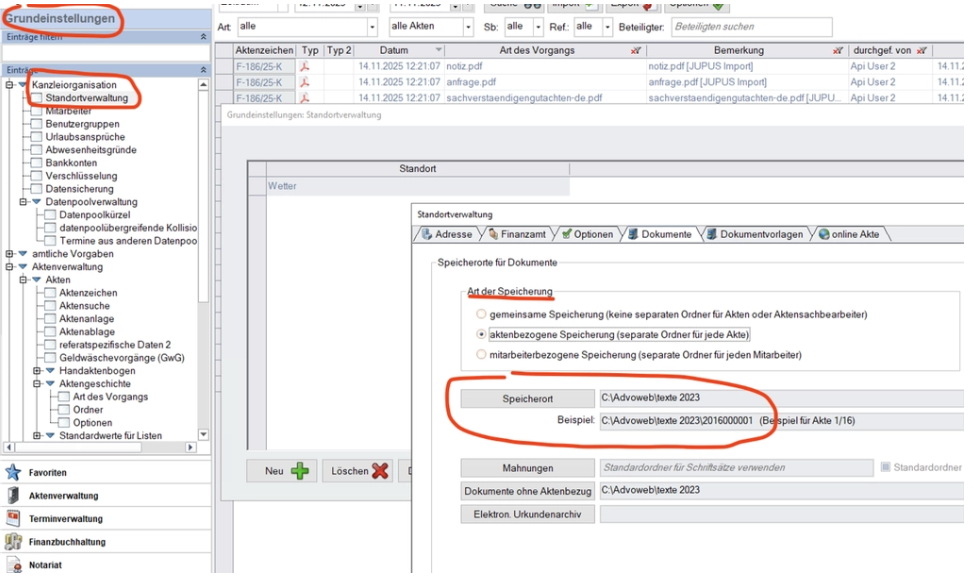Open the Notariat icon
Screen dimensions: 974x580
tap(13, 564)
